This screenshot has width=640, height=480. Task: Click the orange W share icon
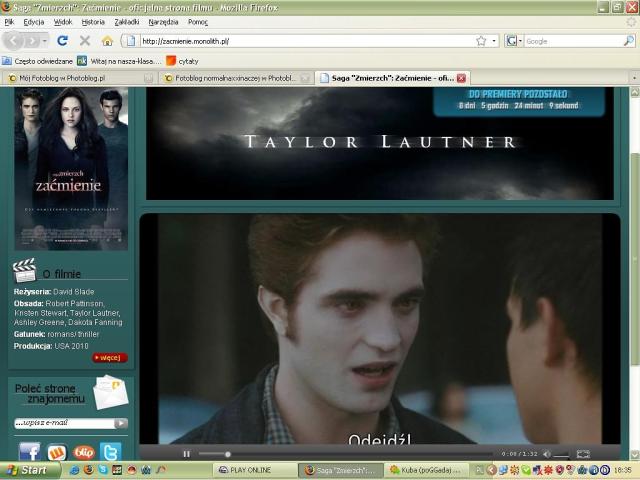57,452
